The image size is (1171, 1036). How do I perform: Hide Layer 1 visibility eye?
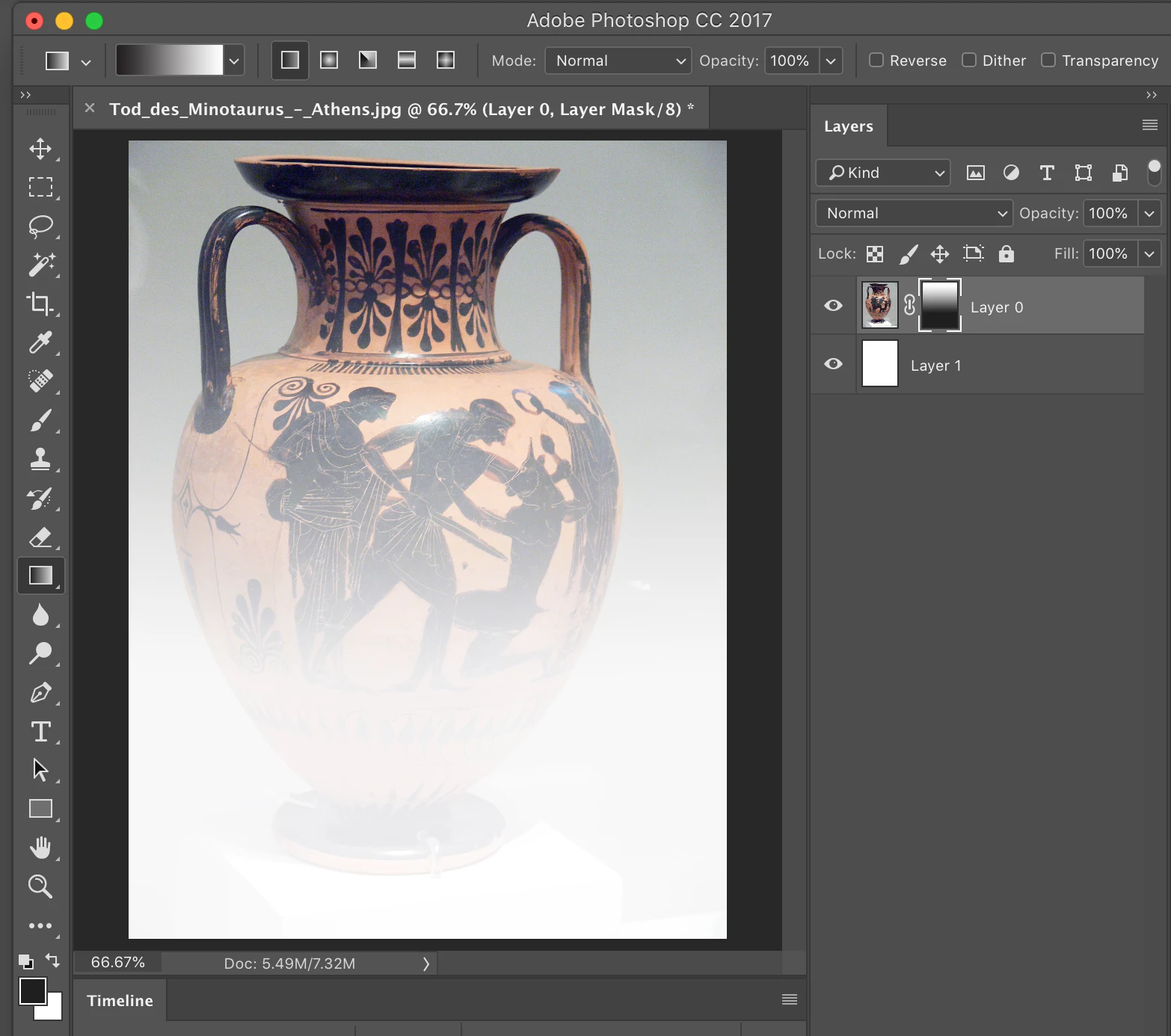click(x=833, y=364)
